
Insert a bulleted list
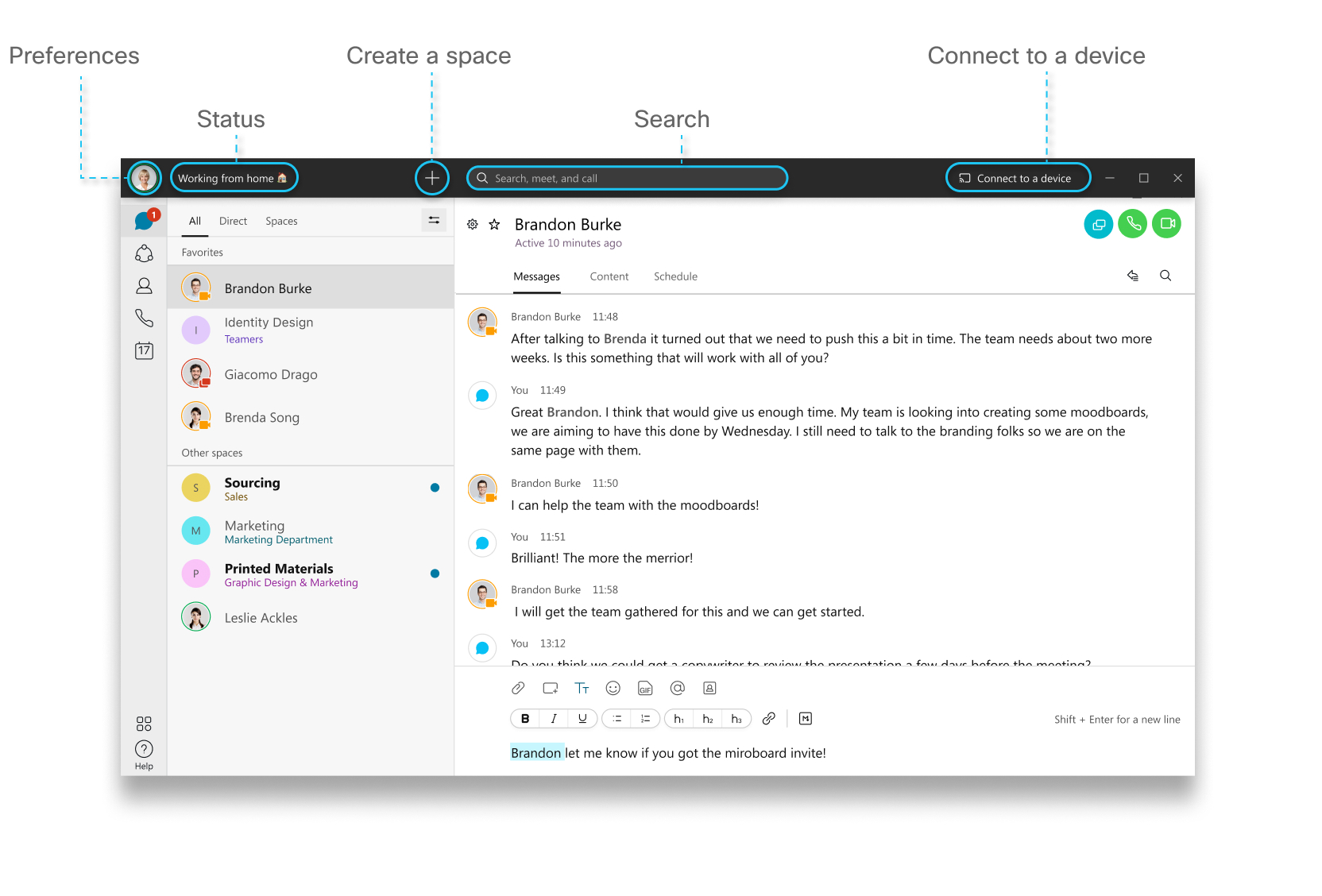coord(617,719)
